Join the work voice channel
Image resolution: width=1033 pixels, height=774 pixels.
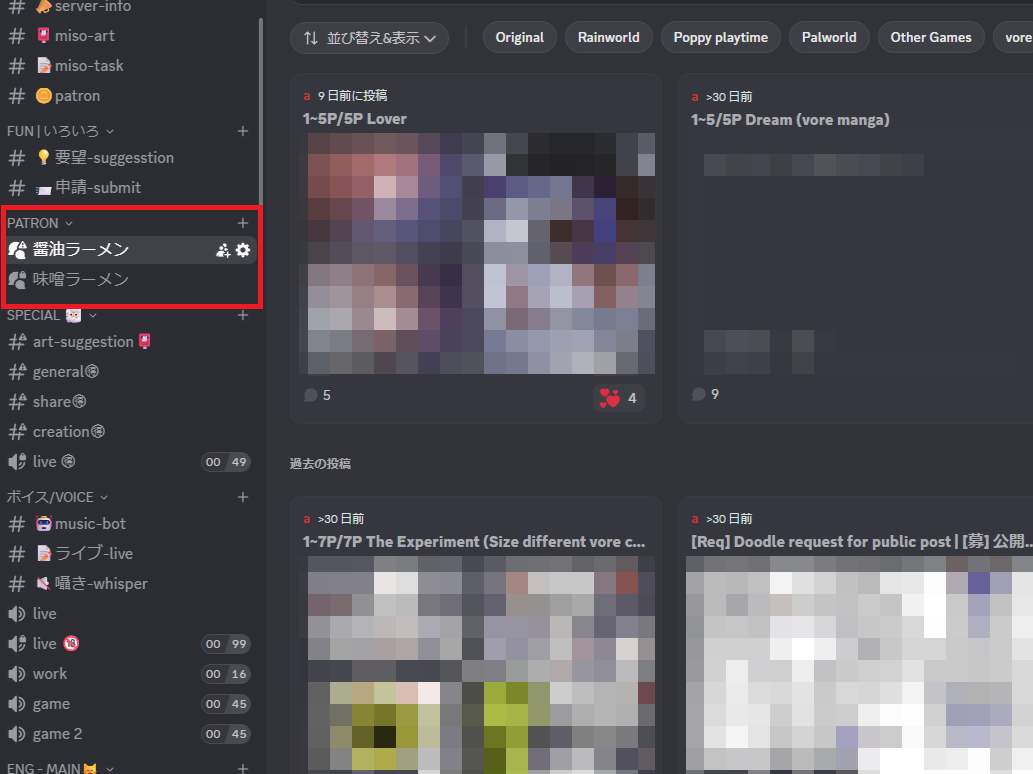coord(50,674)
